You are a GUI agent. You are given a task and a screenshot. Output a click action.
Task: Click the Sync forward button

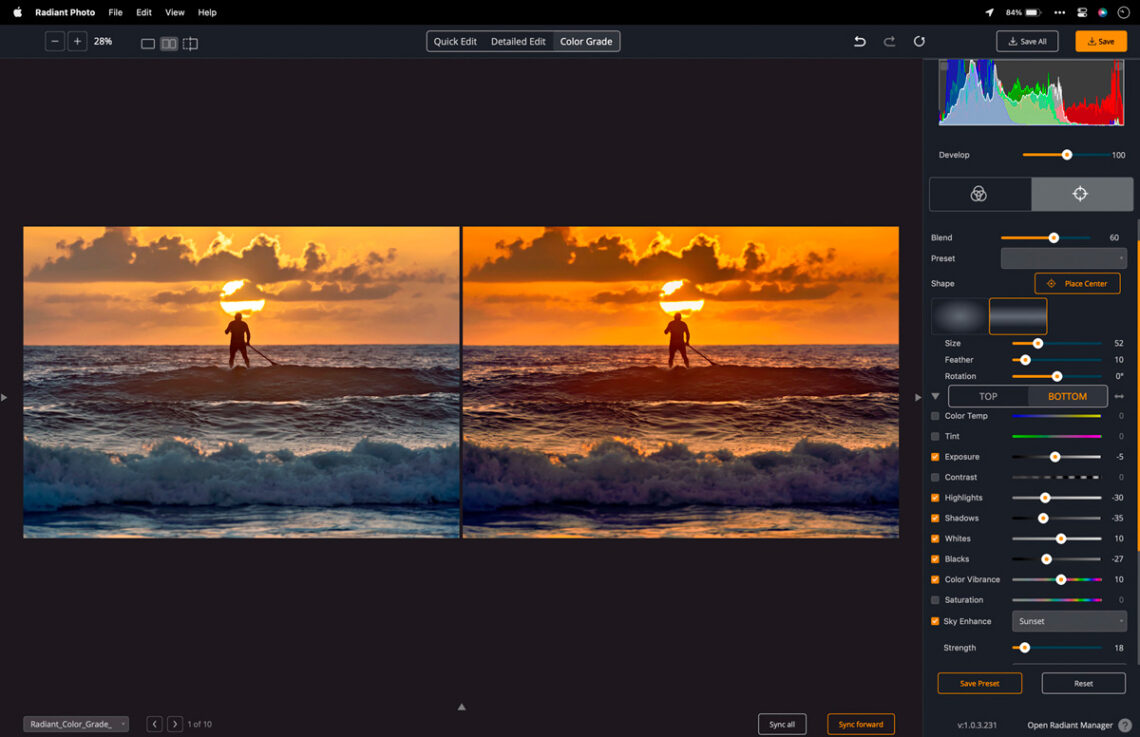click(860, 724)
